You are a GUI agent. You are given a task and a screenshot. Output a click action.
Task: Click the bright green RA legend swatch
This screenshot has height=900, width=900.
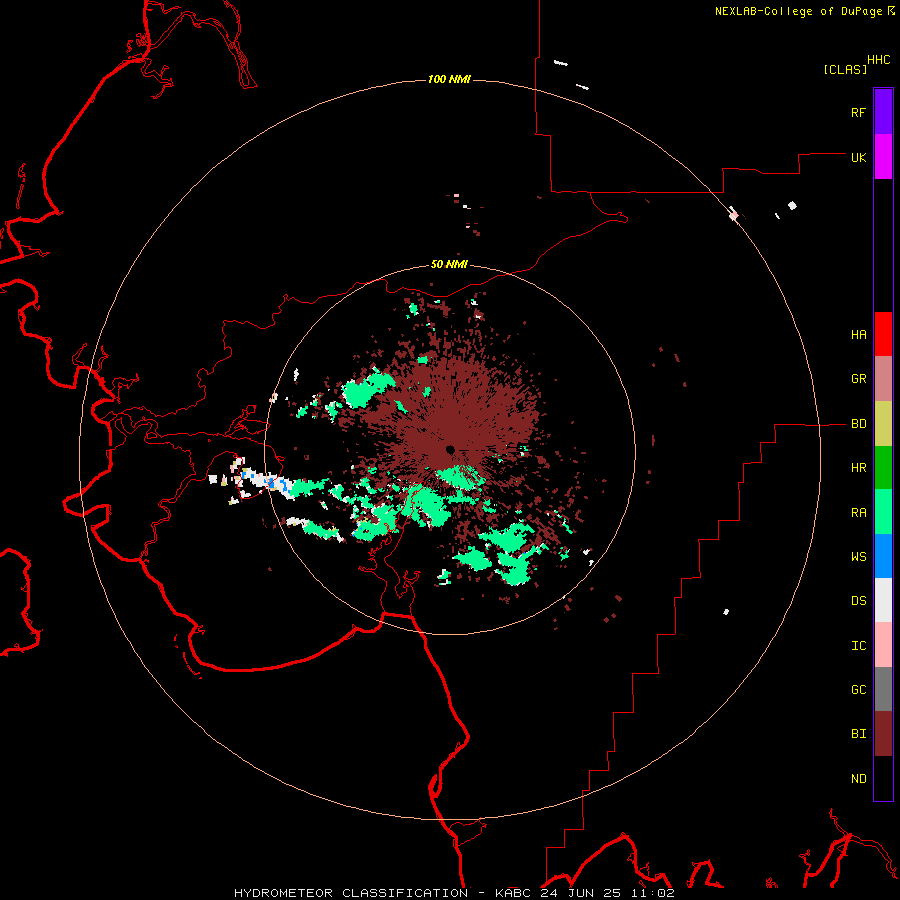coord(883,512)
